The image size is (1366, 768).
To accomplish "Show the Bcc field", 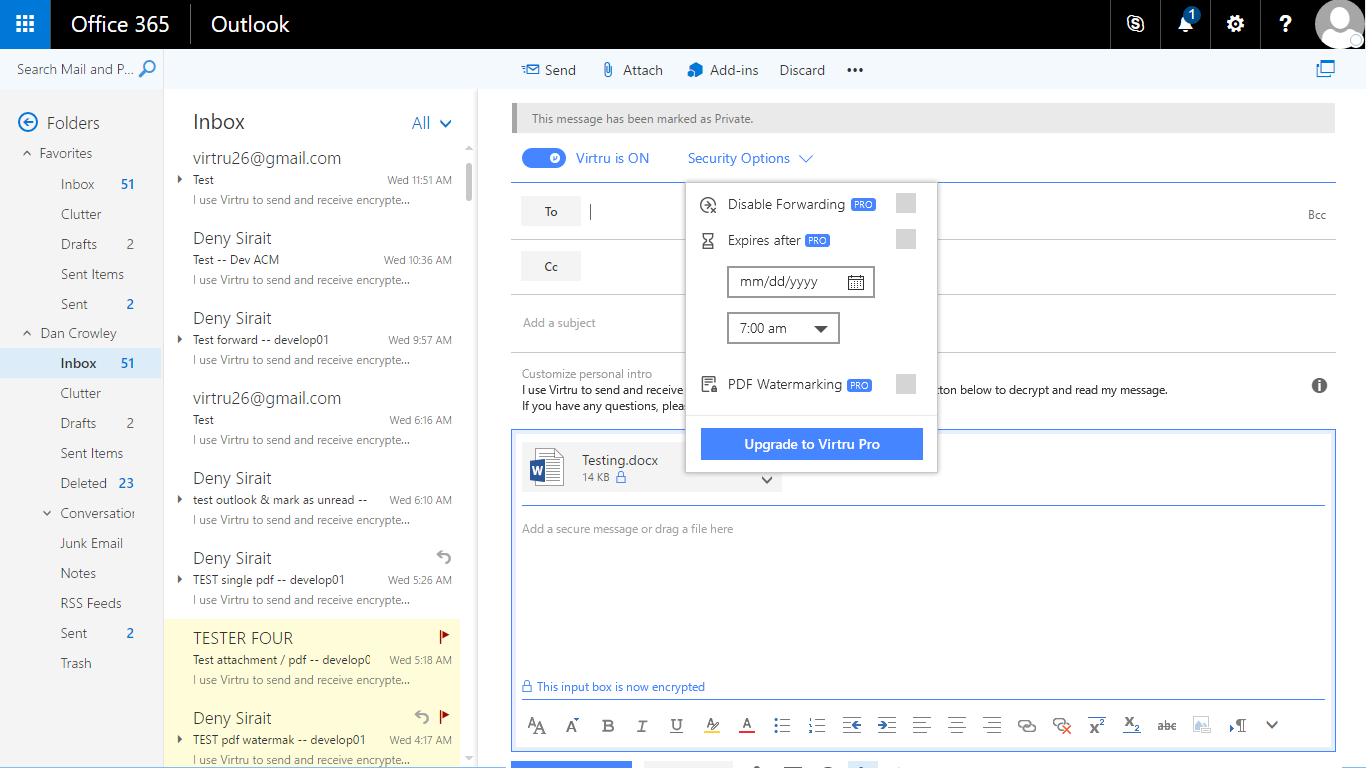I will click(x=1317, y=215).
